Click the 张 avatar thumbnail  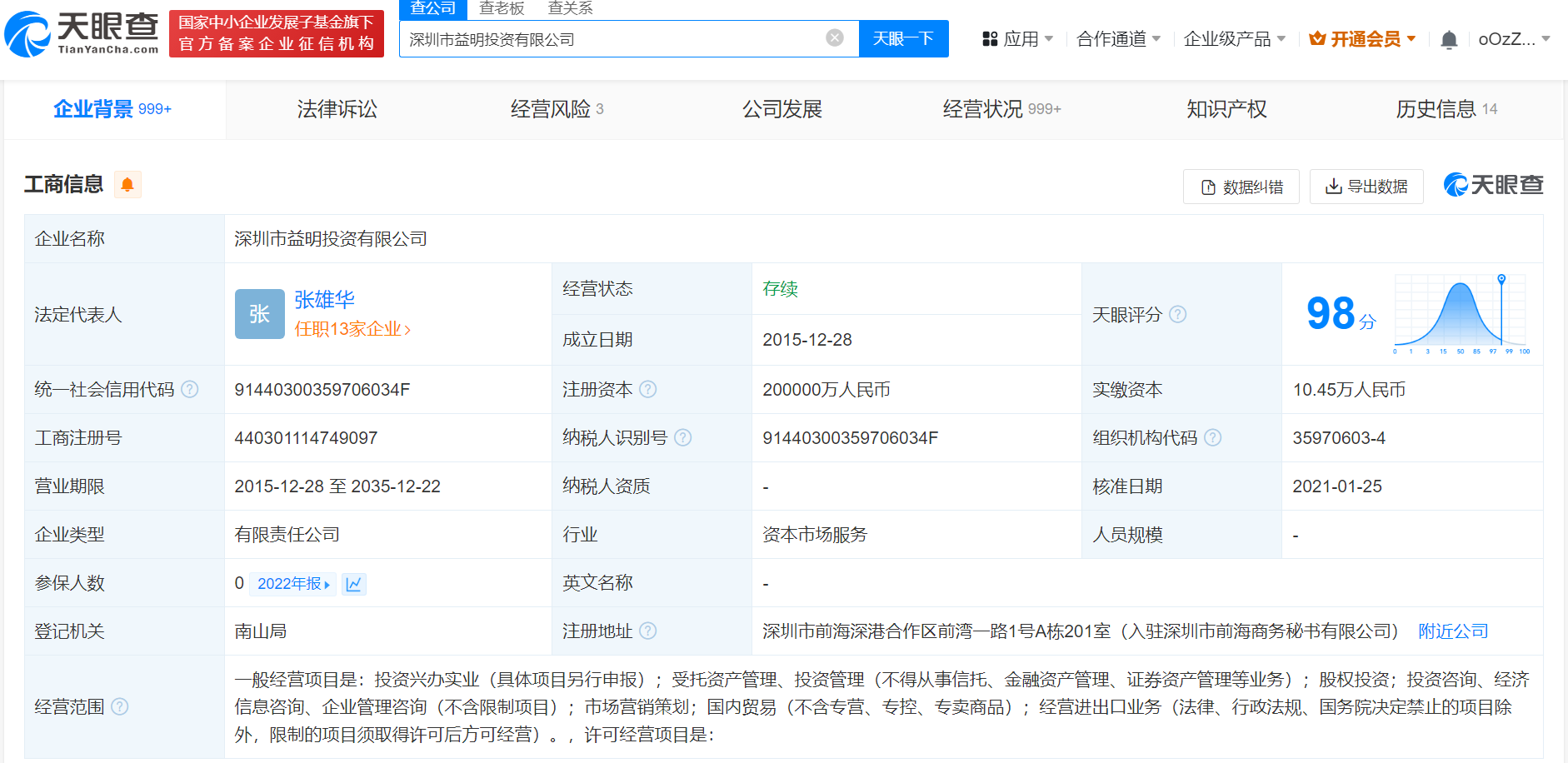pos(259,314)
